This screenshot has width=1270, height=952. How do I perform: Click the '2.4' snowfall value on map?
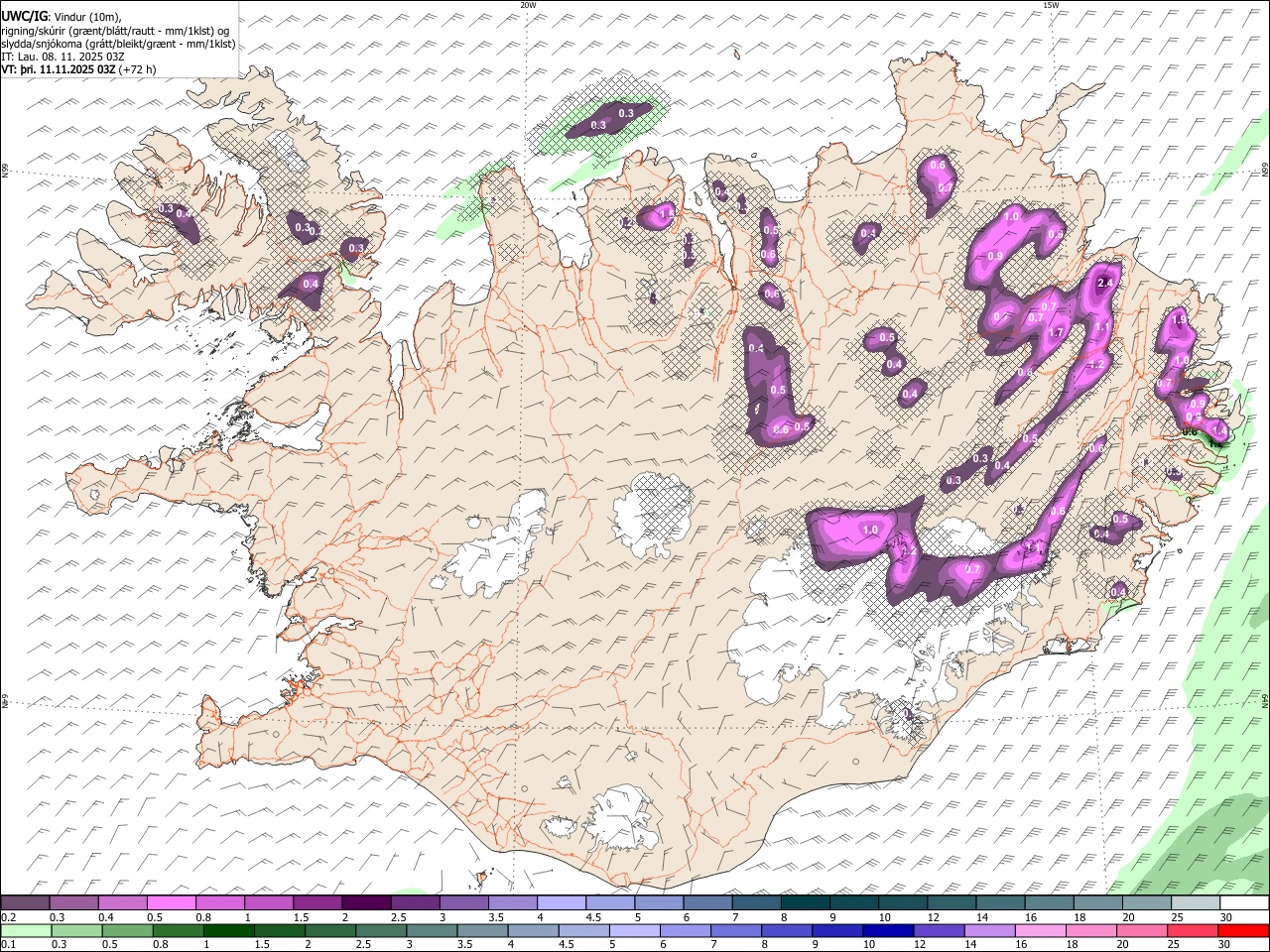pyautogui.click(x=1107, y=283)
